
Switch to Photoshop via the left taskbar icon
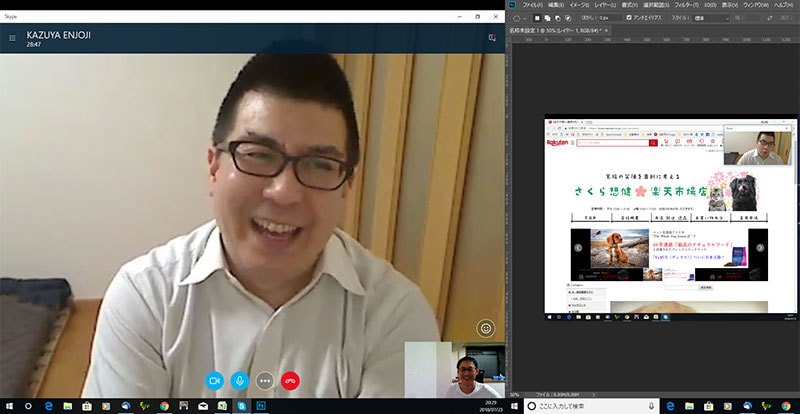(261, 406)
